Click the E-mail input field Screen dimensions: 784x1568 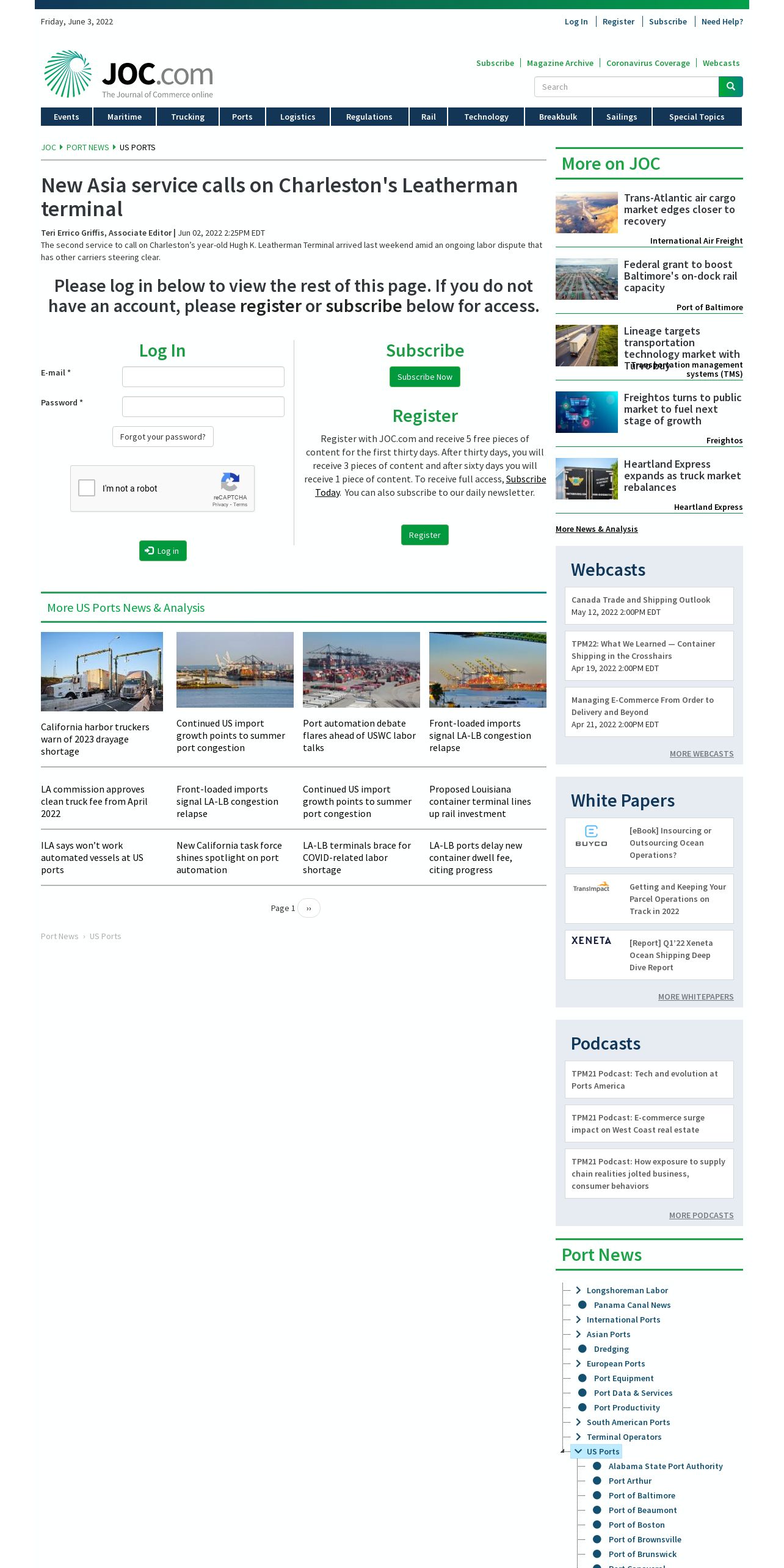(203, 377)
